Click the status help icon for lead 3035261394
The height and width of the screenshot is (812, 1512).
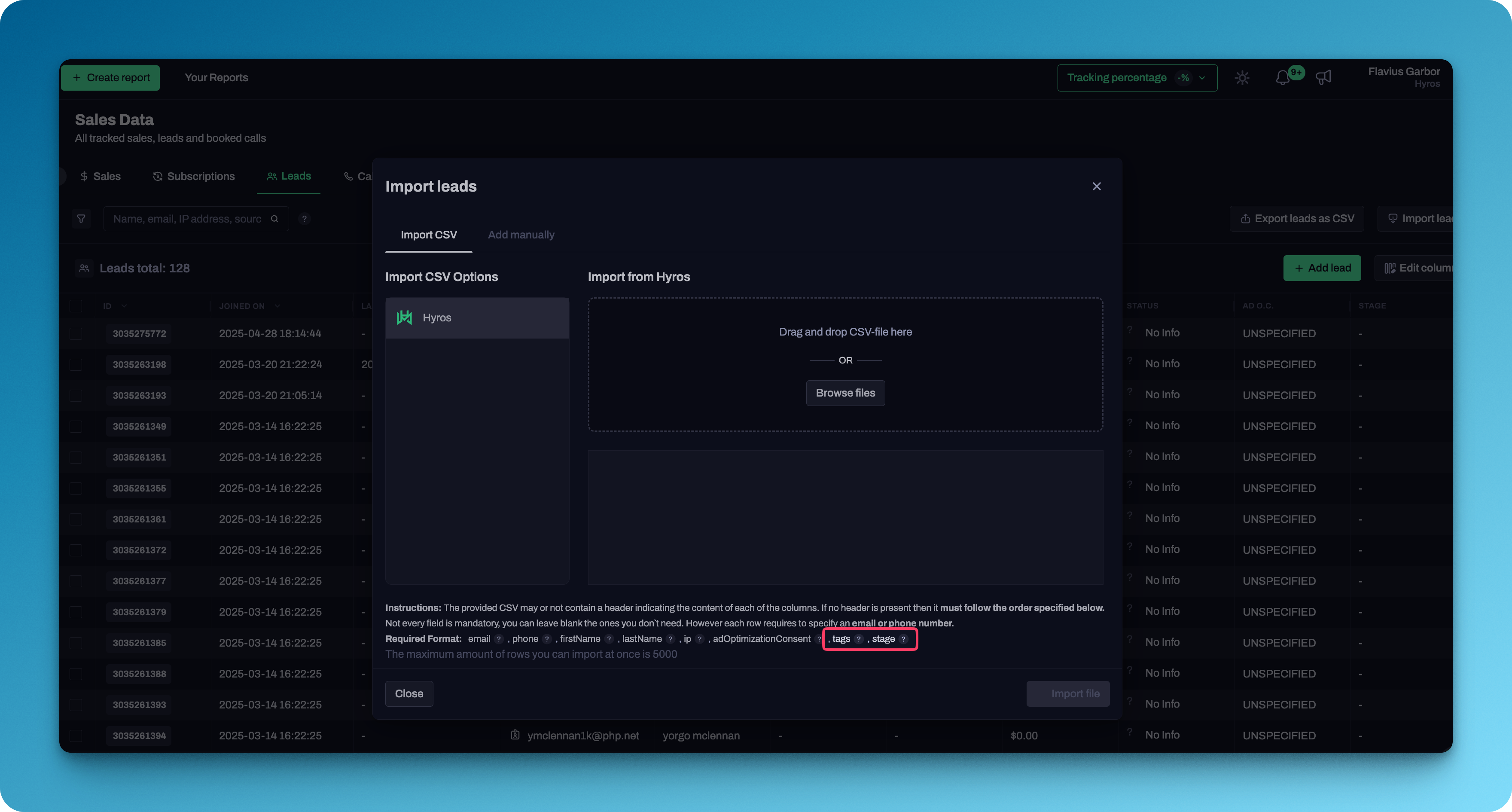[1130, 732]
